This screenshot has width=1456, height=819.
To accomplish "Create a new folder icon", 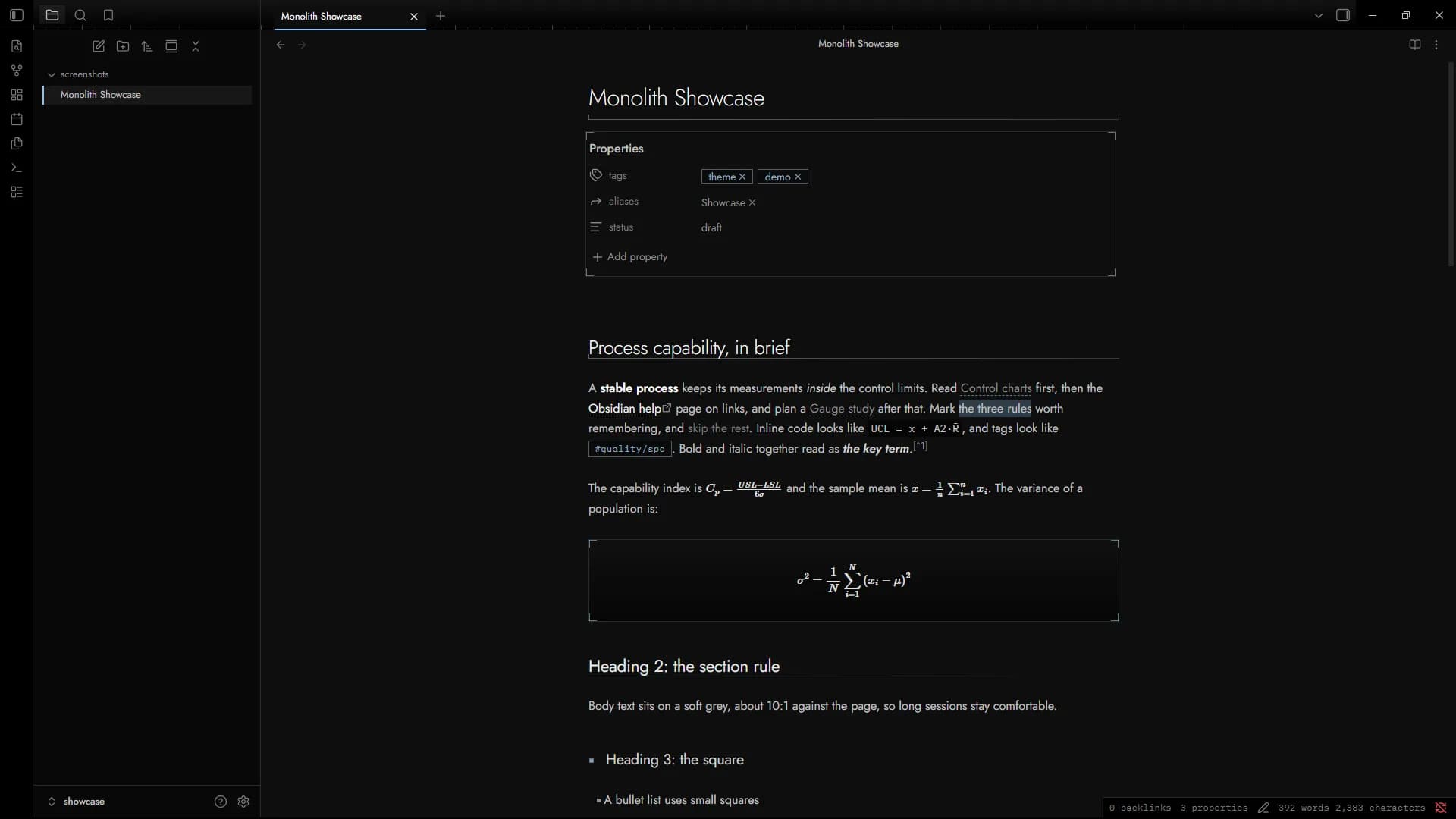I will point(123,46).
